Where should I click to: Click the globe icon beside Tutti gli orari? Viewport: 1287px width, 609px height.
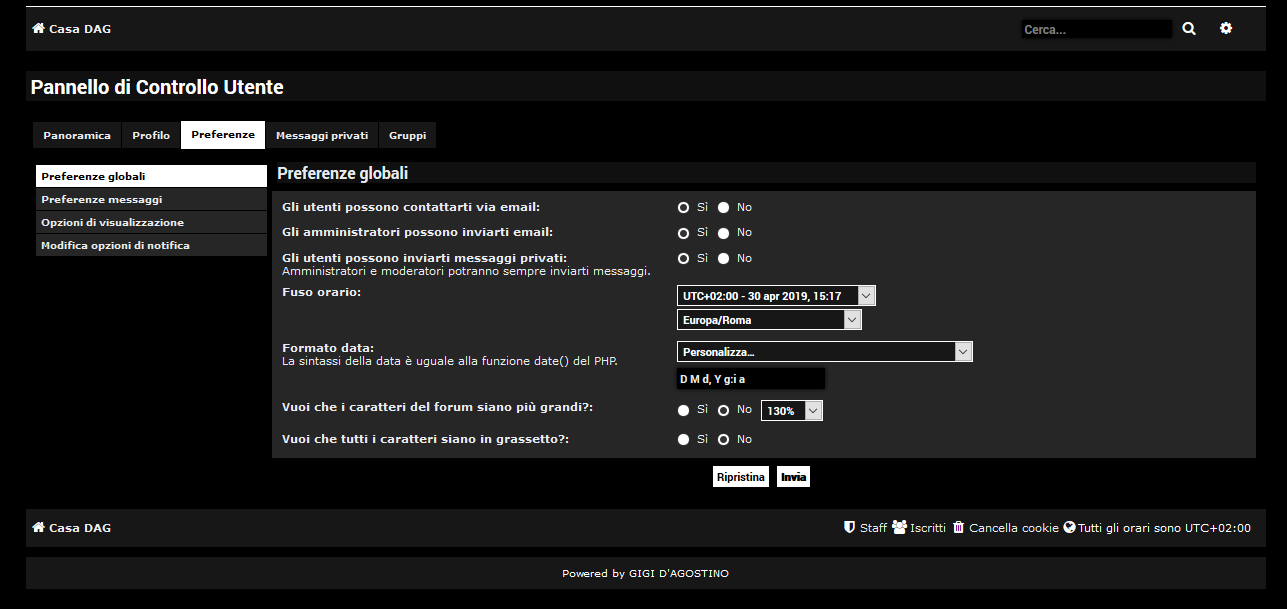pyautogui.click(x=1068, y=527)
